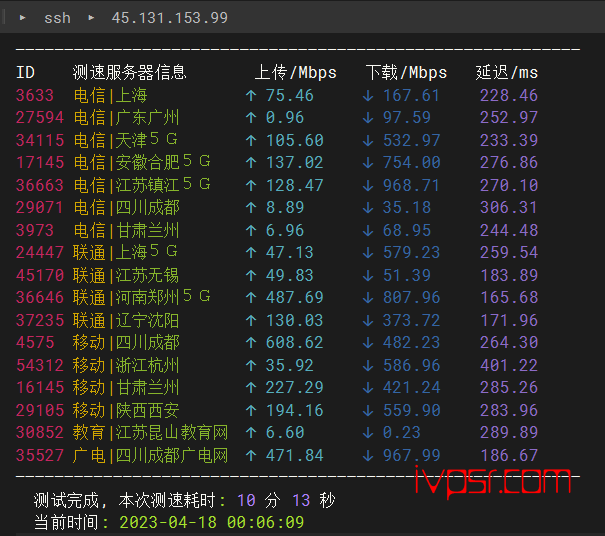Click latency value 228.46
This screenshot has height=536, width=605.
(x=509, y=95)
